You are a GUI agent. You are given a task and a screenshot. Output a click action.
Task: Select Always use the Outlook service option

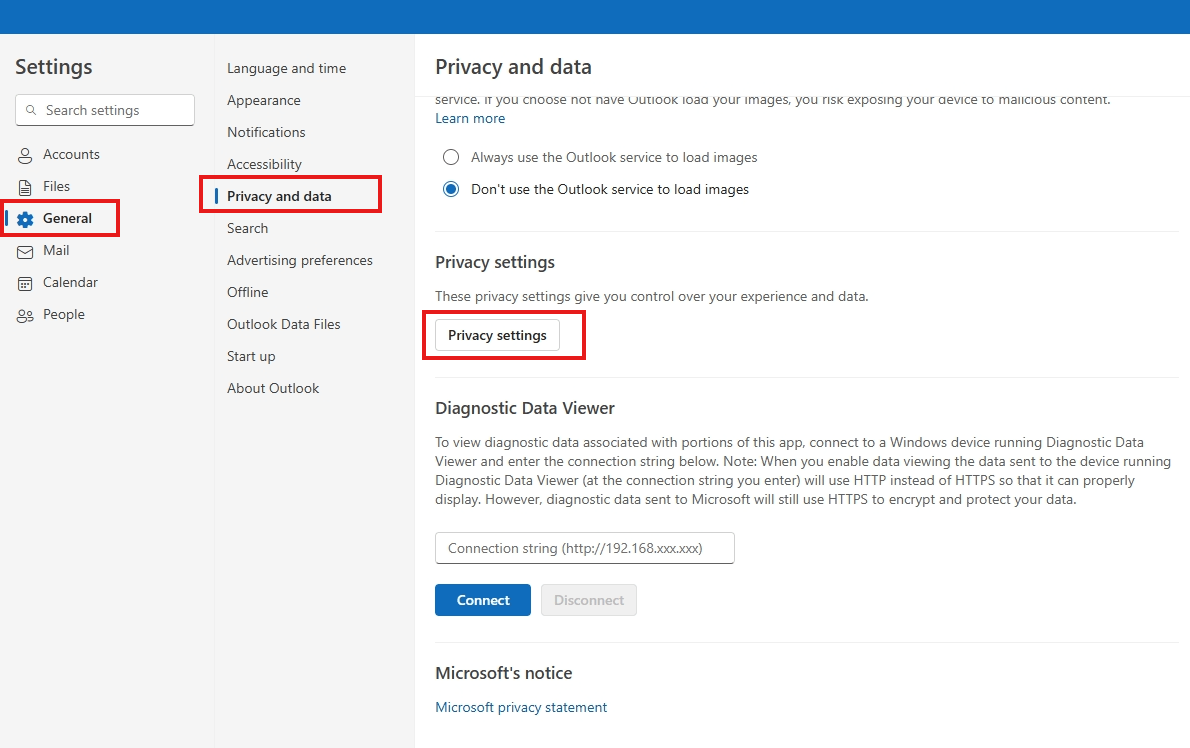pos(450,157)
